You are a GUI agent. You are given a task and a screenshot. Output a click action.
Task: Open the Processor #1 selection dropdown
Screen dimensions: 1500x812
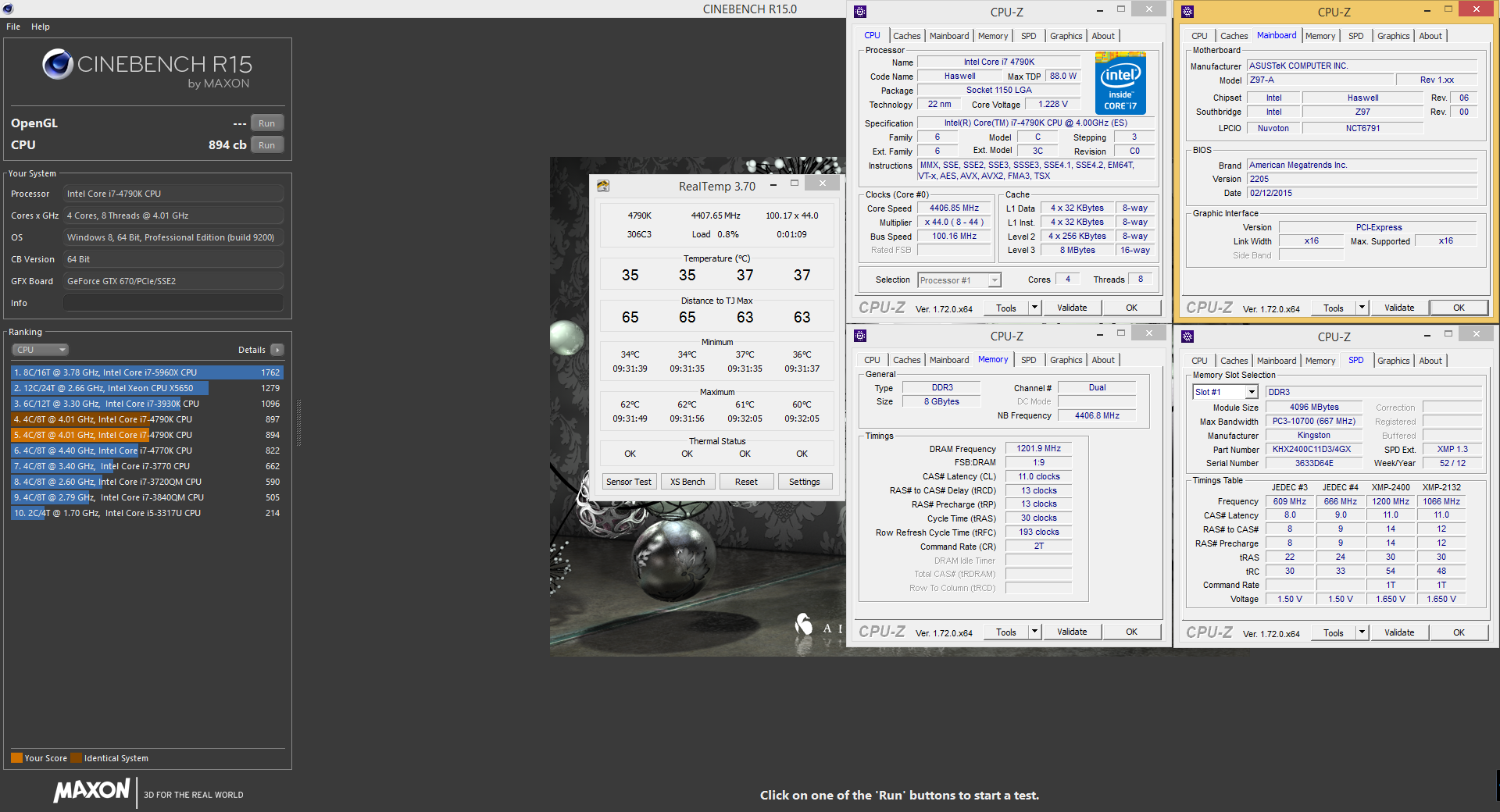pyautogui.click(x=959, y=280)
